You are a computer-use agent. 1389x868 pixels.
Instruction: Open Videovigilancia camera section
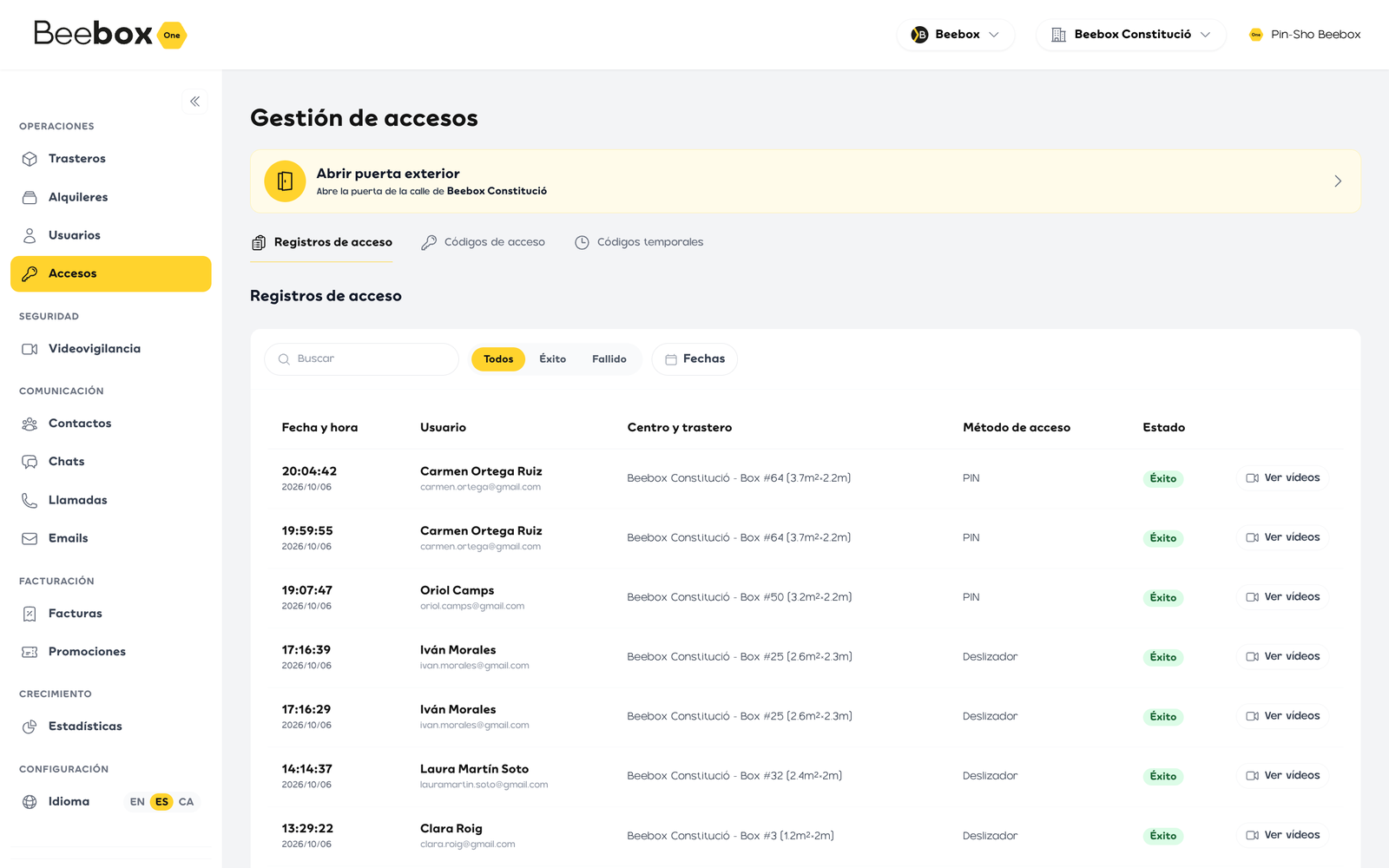point(110,349)
